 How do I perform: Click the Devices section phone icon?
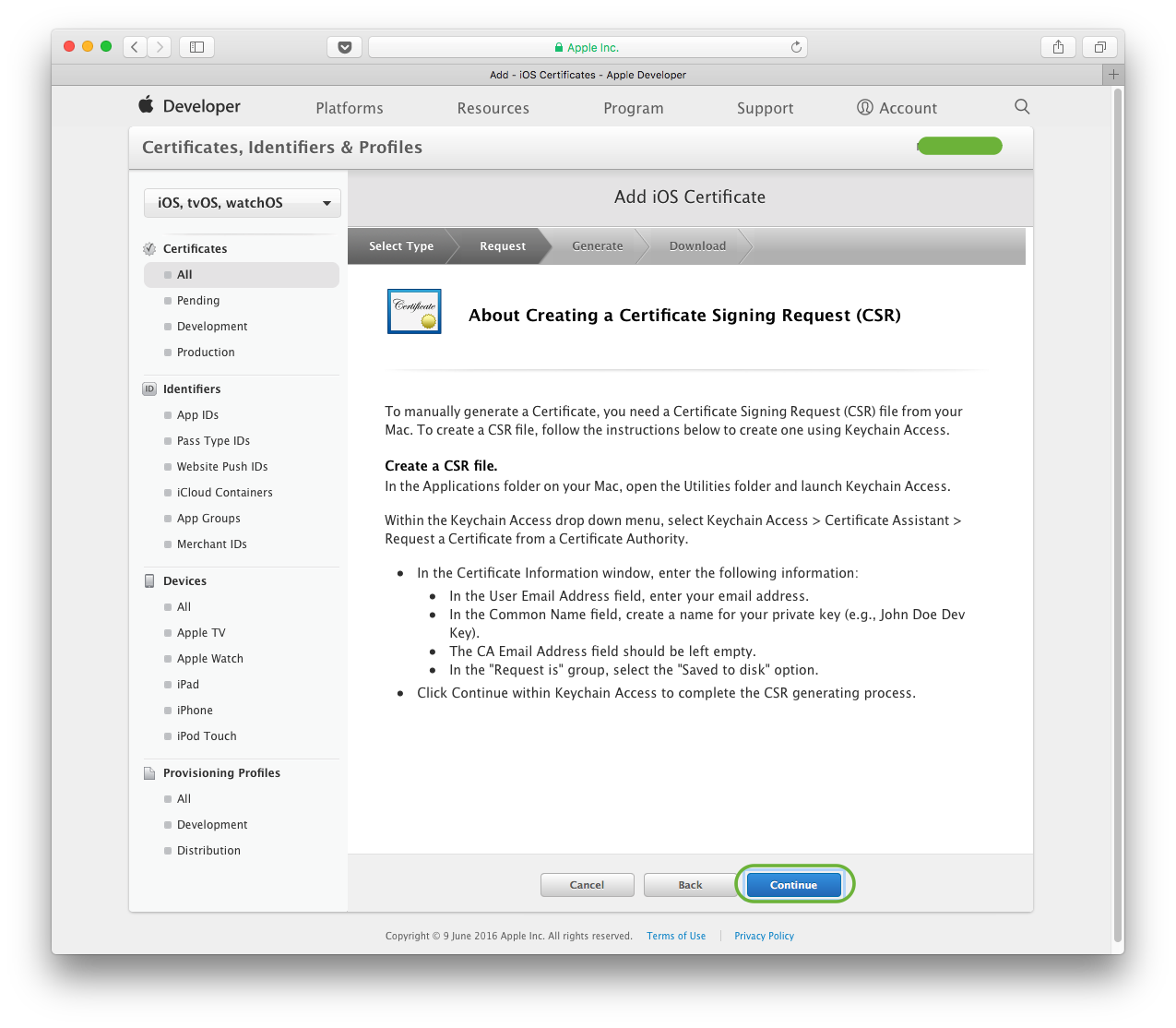click(x=149, y=581)
